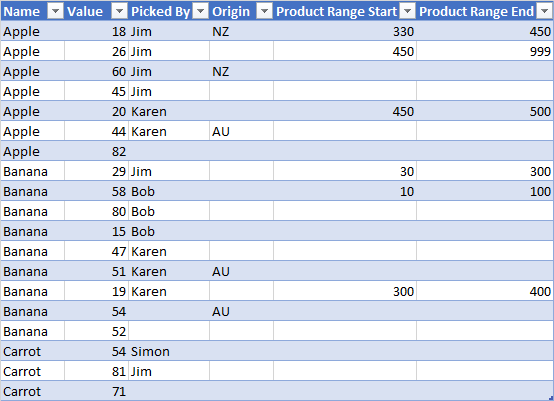Screen dimensions: 554x401
Task: Select the Value header cell
Action: [96, 12]
